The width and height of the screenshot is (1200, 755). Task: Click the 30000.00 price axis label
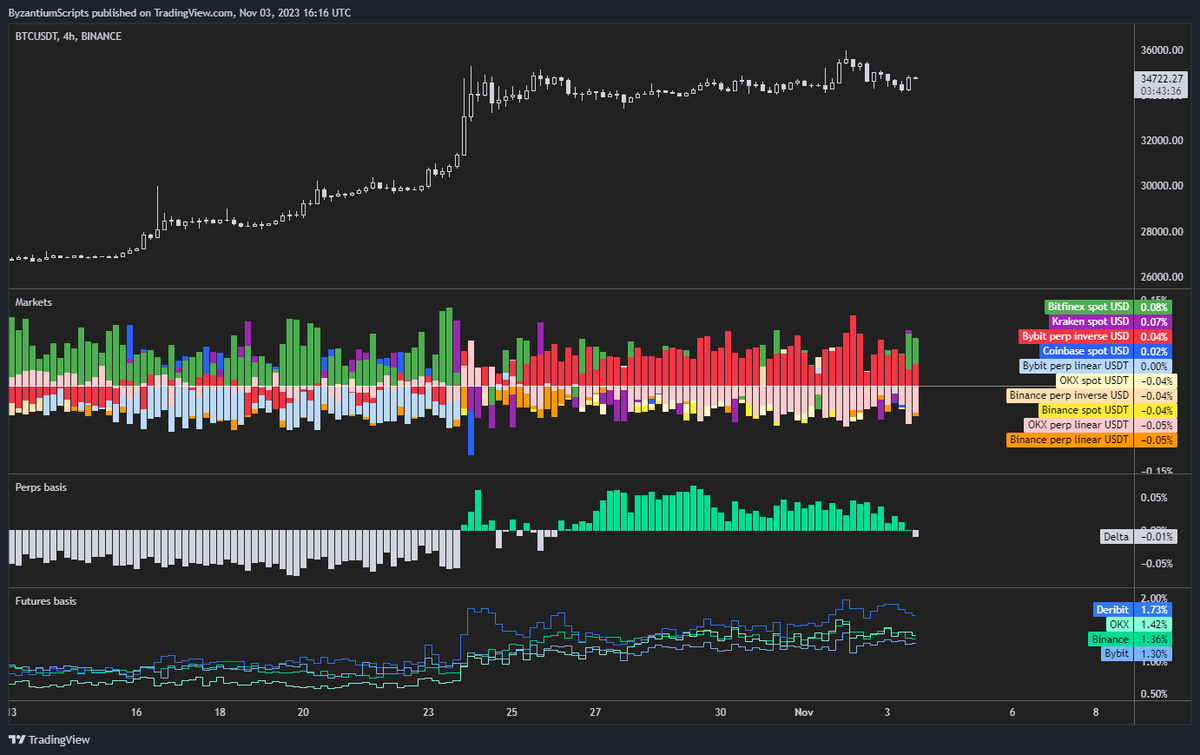pyautogui.click(x=1162, y=186)
